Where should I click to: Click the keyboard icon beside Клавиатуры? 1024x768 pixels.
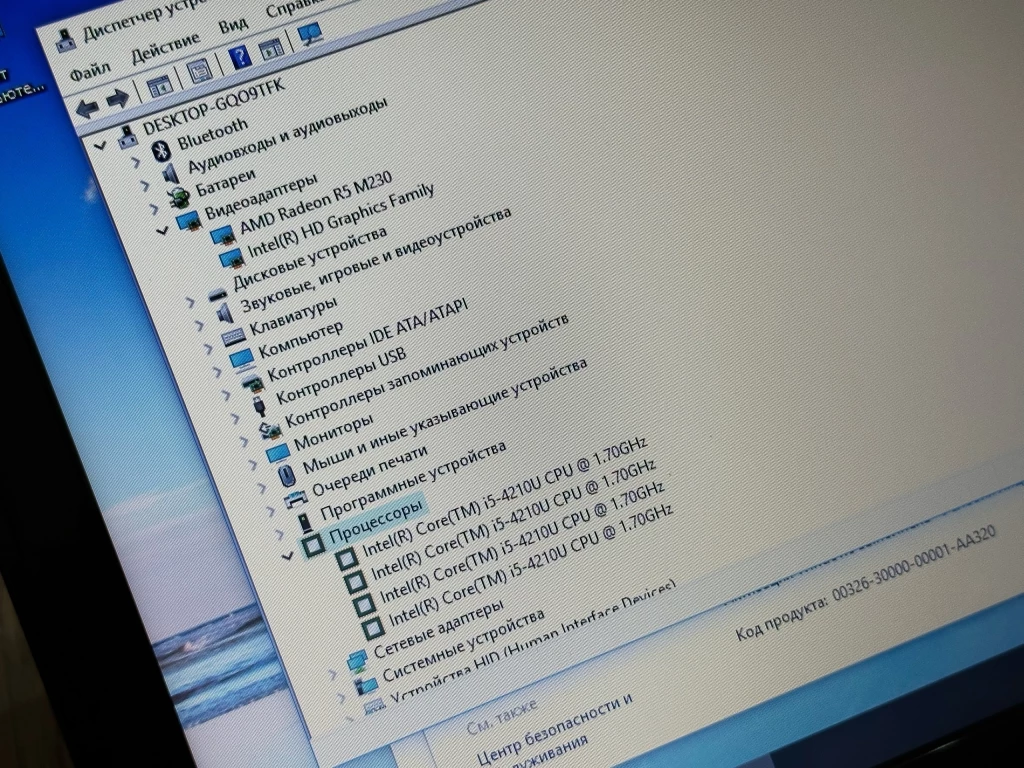tap(233, 337)
